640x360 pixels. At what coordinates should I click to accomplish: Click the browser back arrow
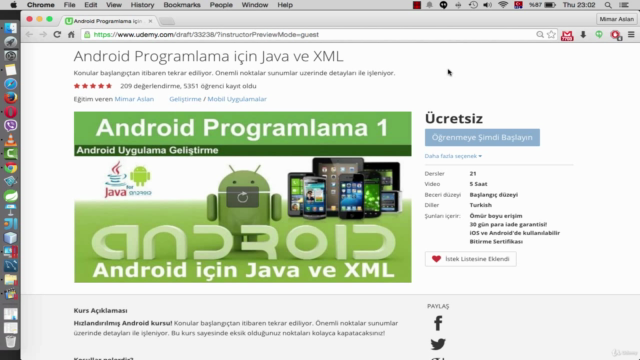[x=29, y=35]
